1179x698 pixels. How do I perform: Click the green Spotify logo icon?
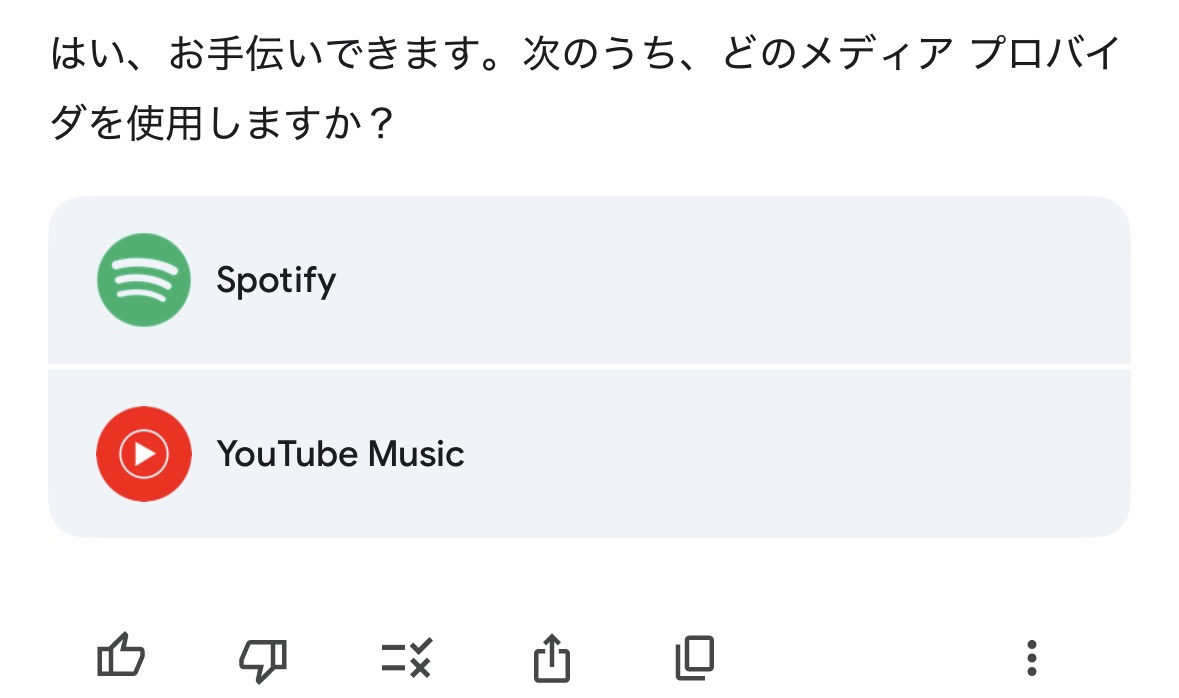click(143, 279)
